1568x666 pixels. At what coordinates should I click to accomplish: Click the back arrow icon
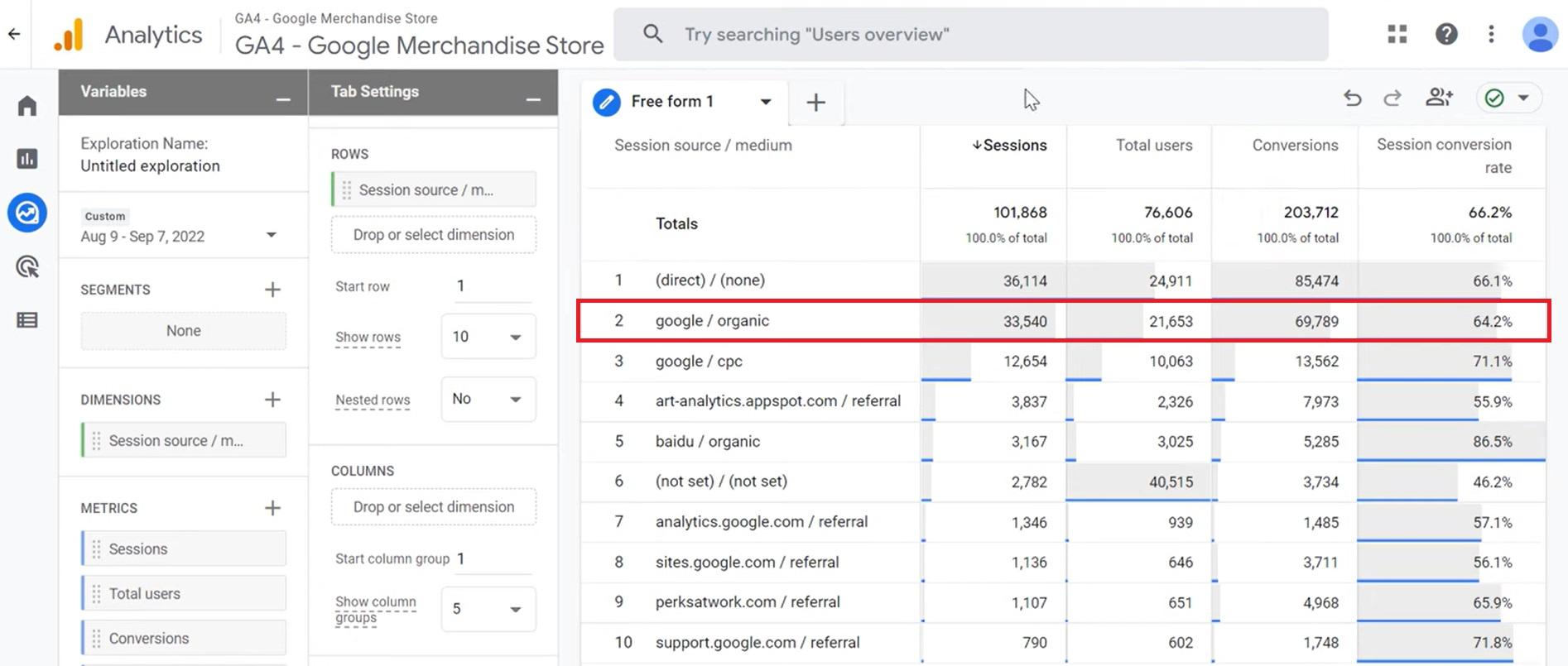click(x=14, y=34)
